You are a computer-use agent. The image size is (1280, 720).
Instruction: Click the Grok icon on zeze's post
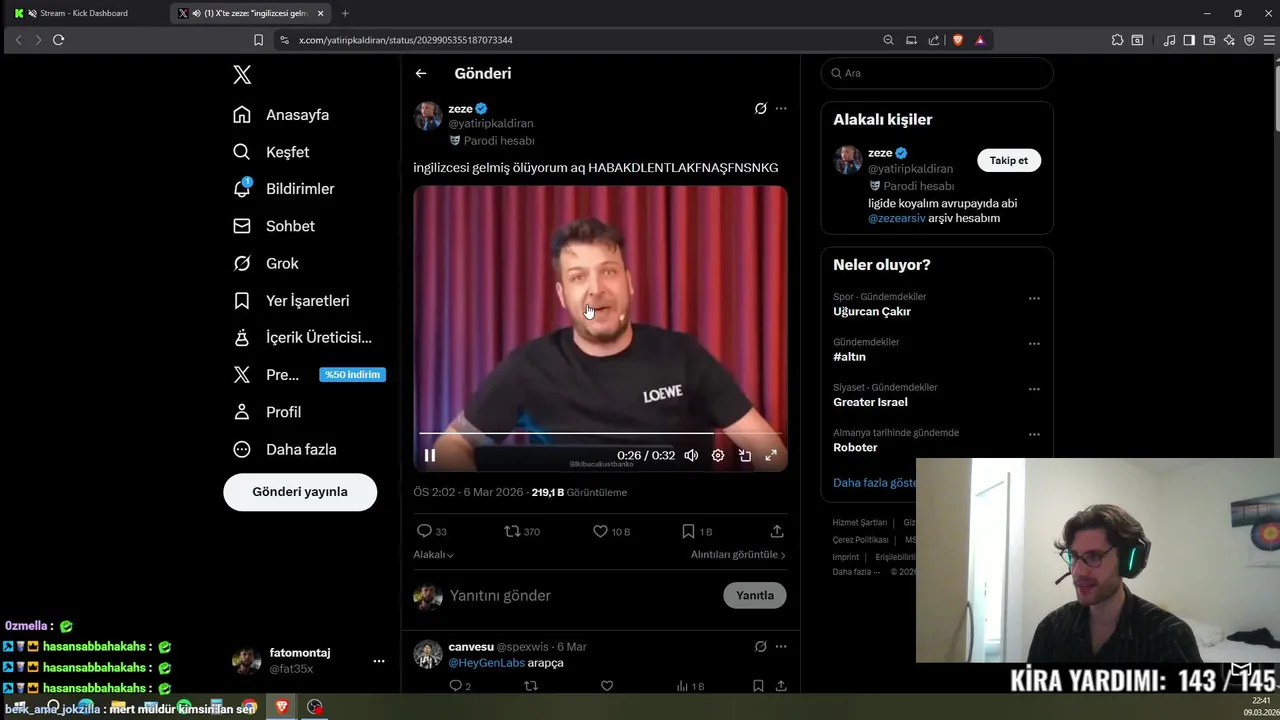[x=761, y=108]
